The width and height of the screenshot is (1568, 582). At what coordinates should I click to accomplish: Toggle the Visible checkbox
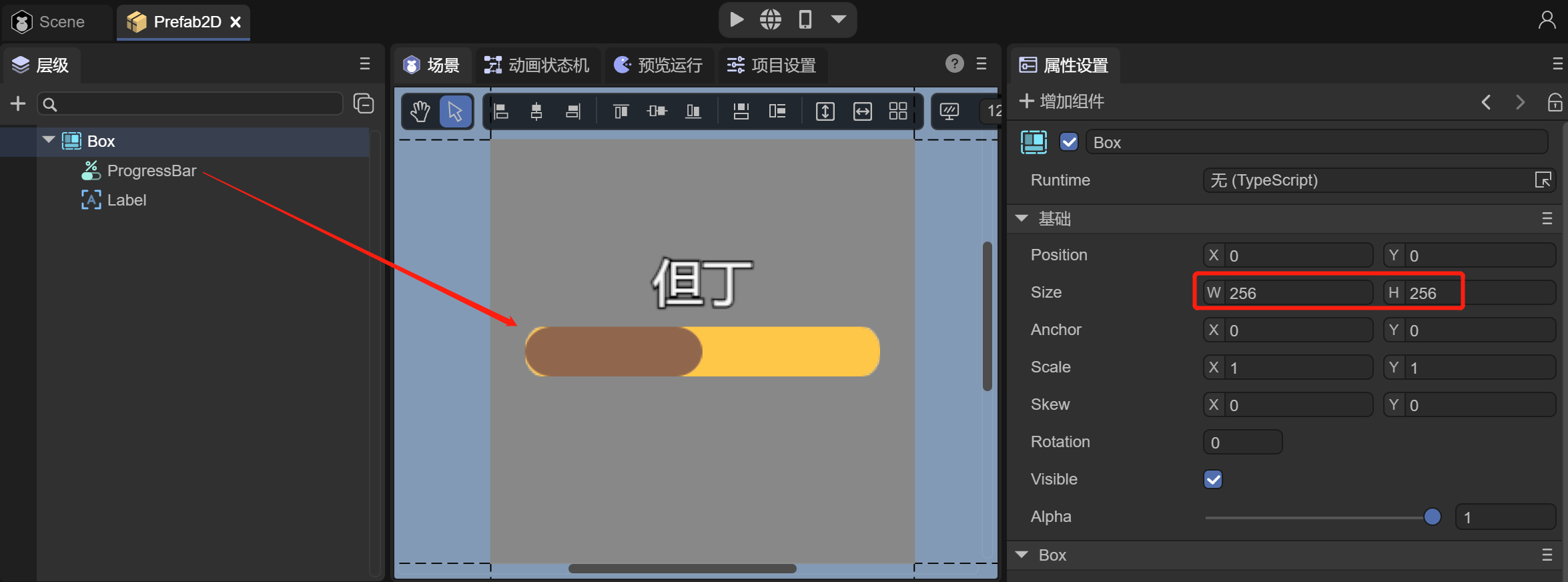tap(1213, 479)
